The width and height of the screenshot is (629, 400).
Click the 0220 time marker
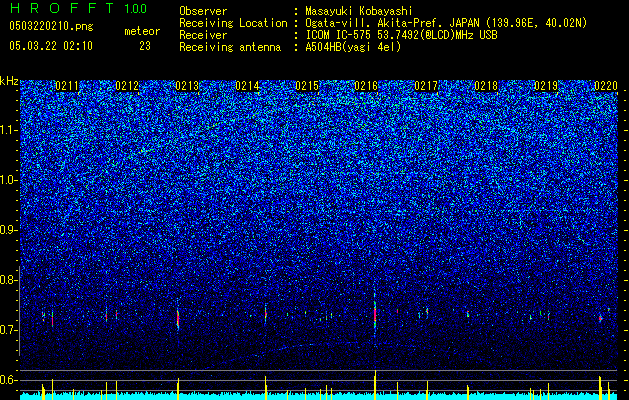(605, 86)
